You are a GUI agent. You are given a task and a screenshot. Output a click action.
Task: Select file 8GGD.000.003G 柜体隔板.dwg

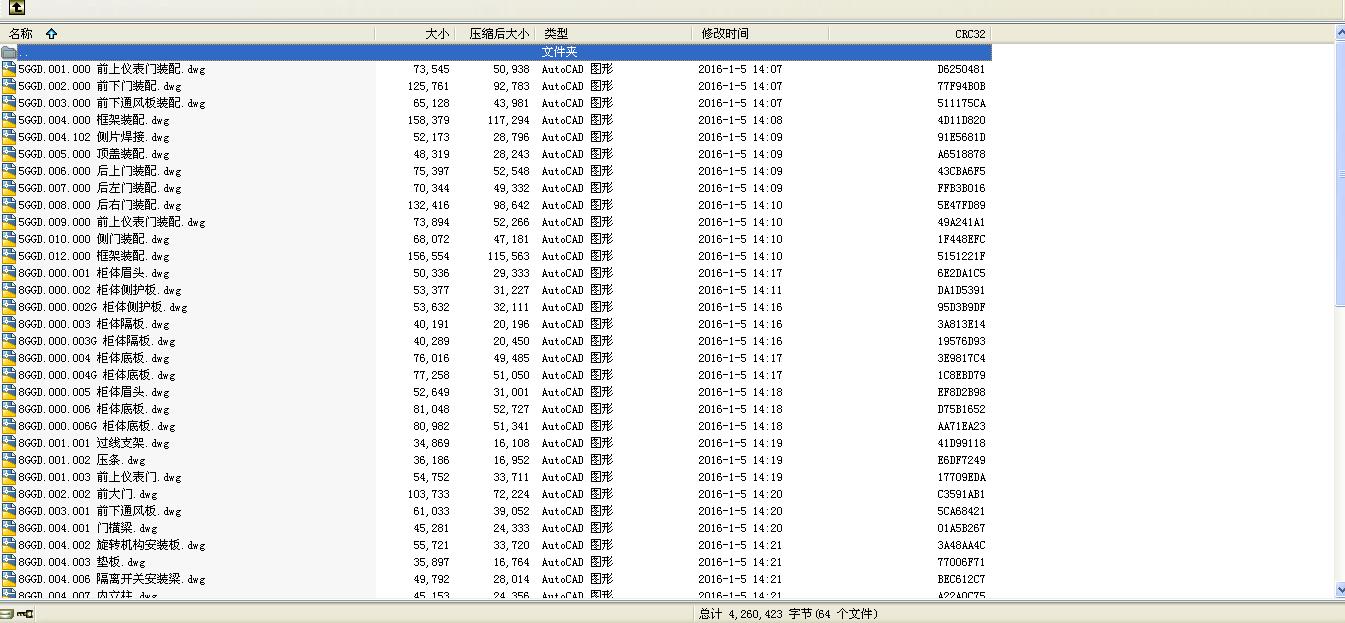coord(96,341)
